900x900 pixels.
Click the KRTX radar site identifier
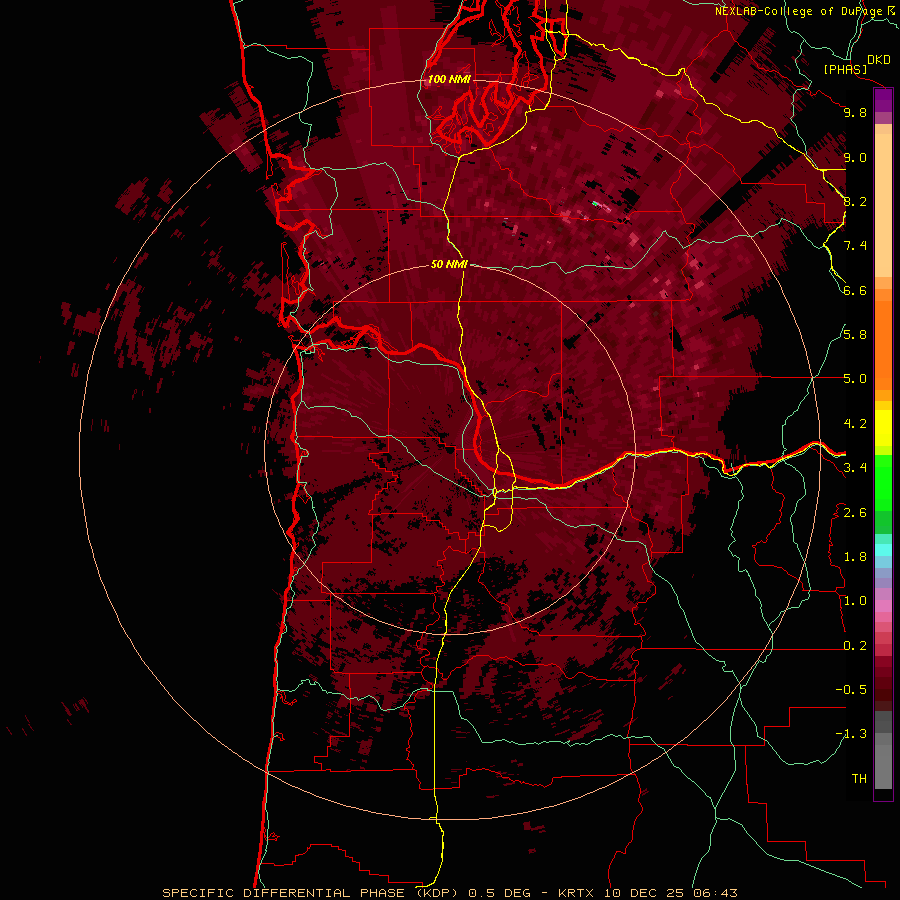[x=578, y=893]
